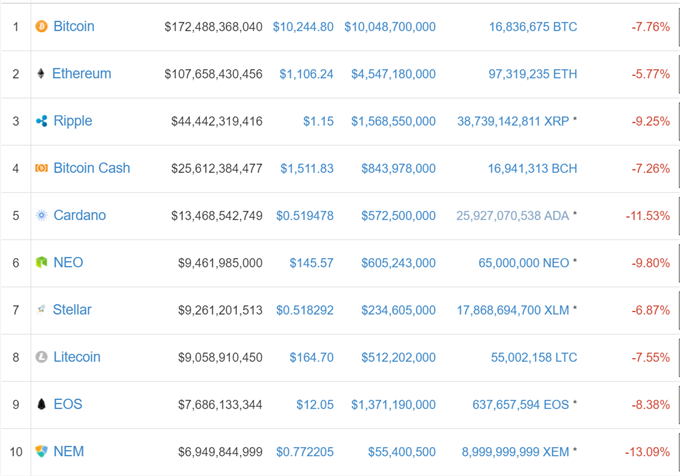This screenshot has height=476, width=680.
Task: Open the Cardano name link
Action: (79, 215)
